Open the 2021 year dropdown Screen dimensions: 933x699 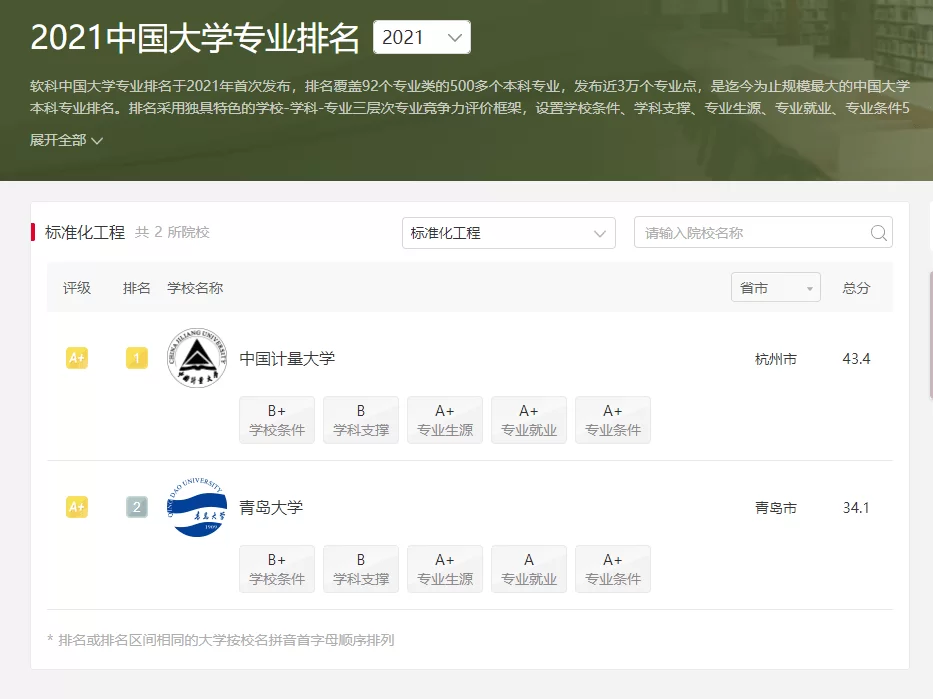[x=421, y=38]
